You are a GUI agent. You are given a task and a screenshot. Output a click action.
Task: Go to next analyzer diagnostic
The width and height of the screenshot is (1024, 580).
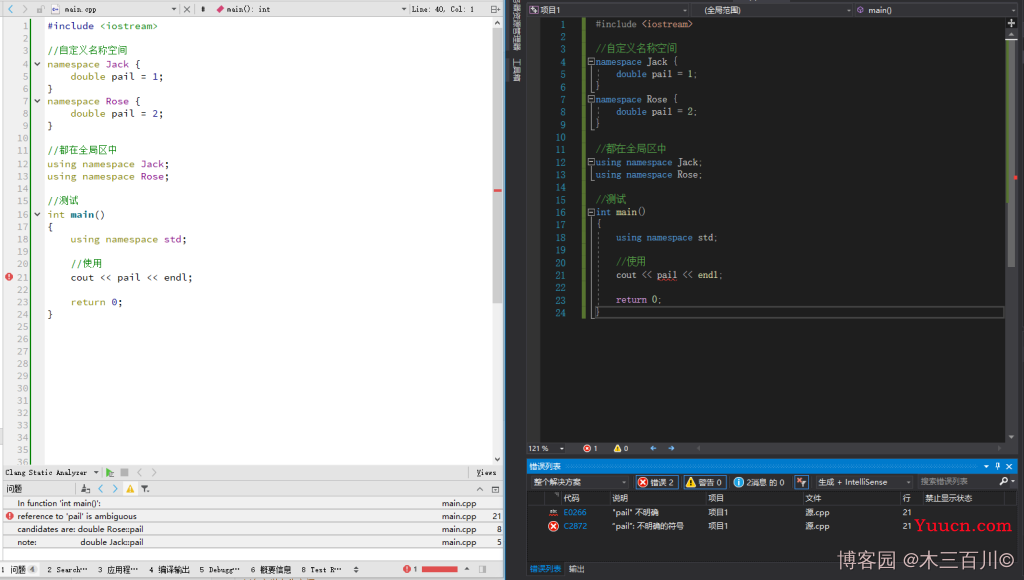(x=154, y=472)
